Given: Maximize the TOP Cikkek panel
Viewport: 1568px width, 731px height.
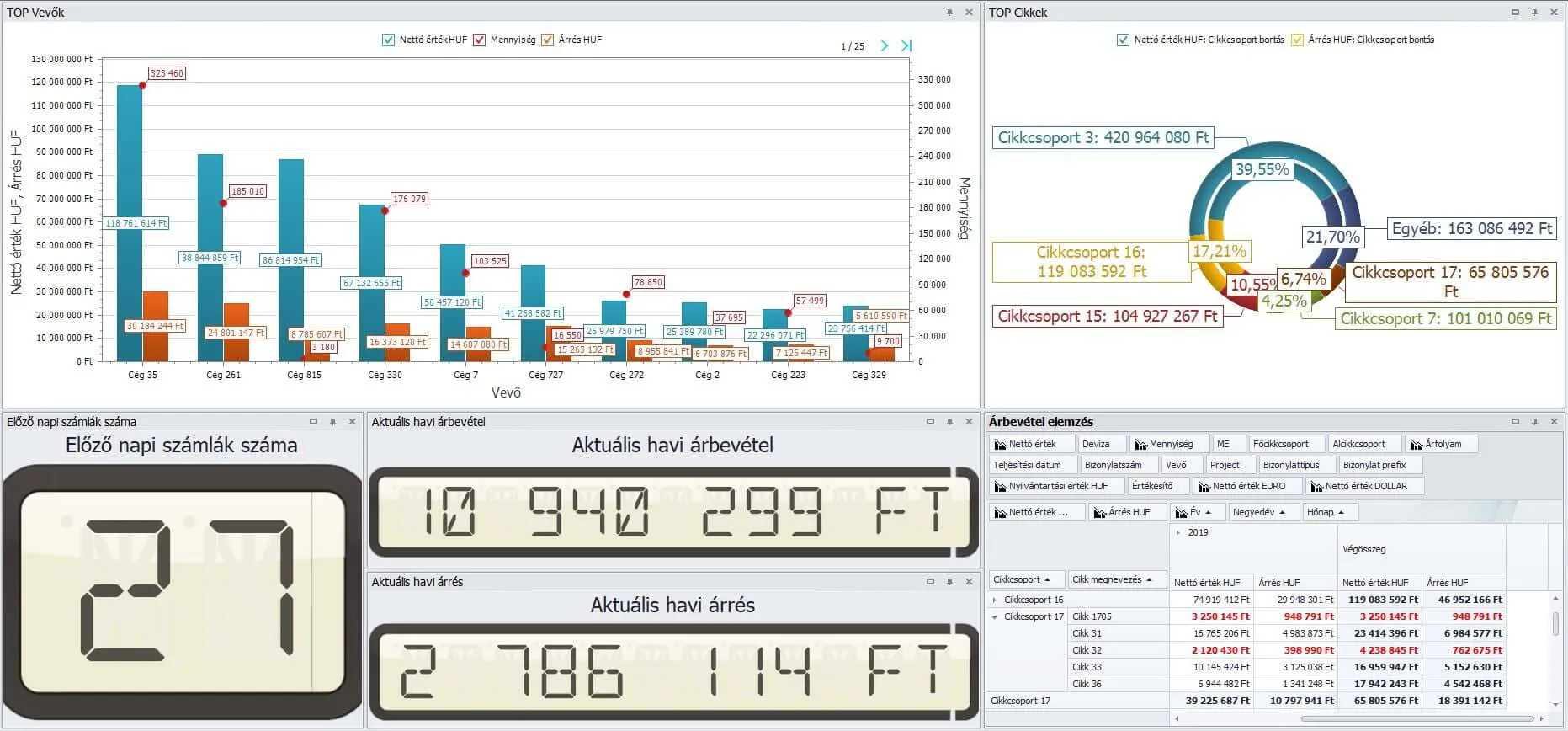Looking at the screenshot, I should point(1515,13).
